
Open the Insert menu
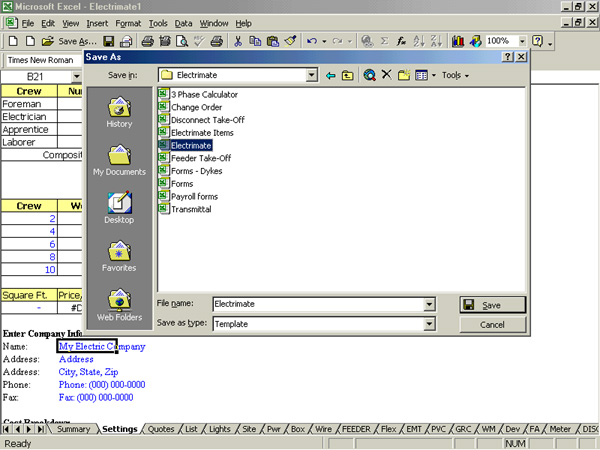coord(97,23)
